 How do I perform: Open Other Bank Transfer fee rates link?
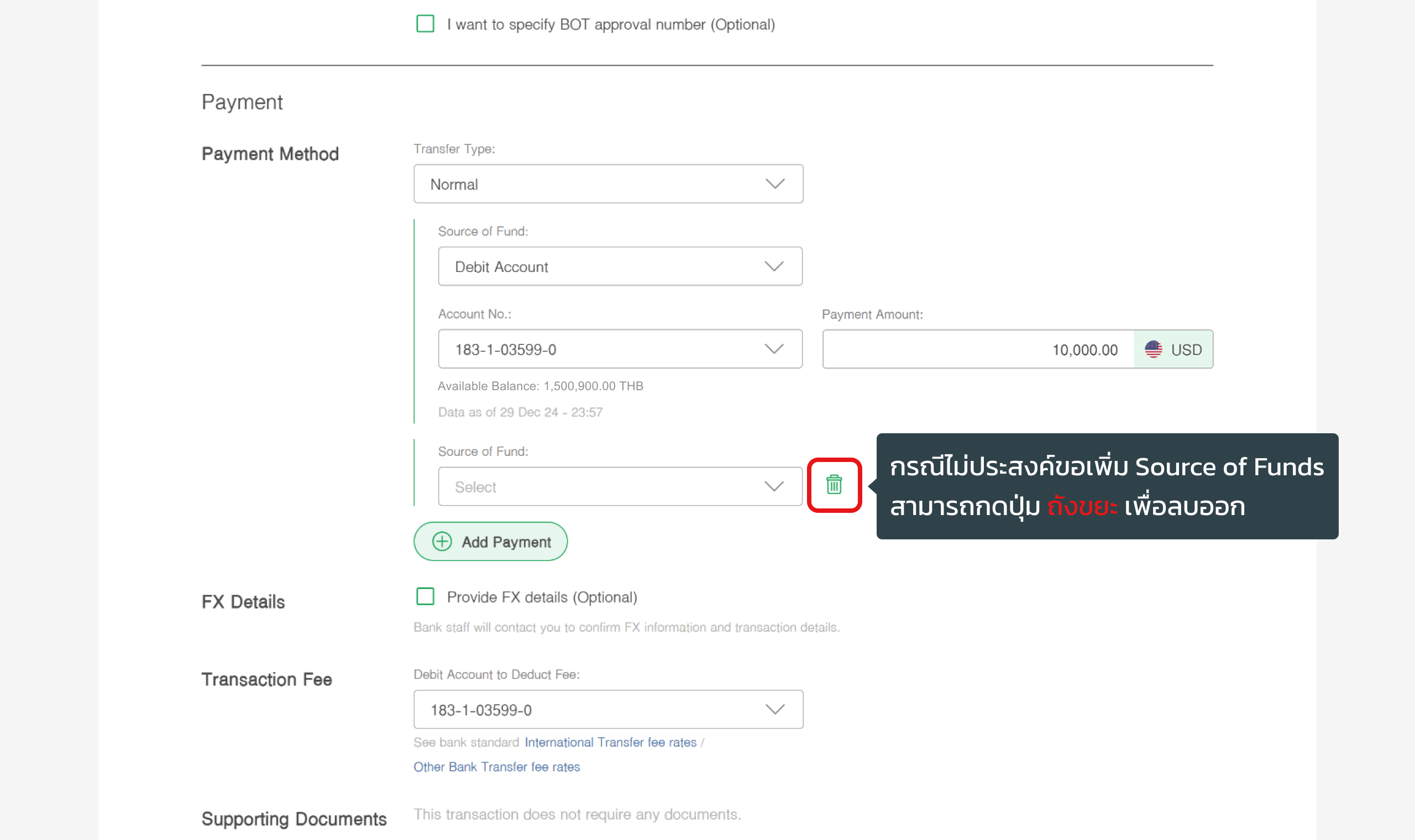coord(496,767)
